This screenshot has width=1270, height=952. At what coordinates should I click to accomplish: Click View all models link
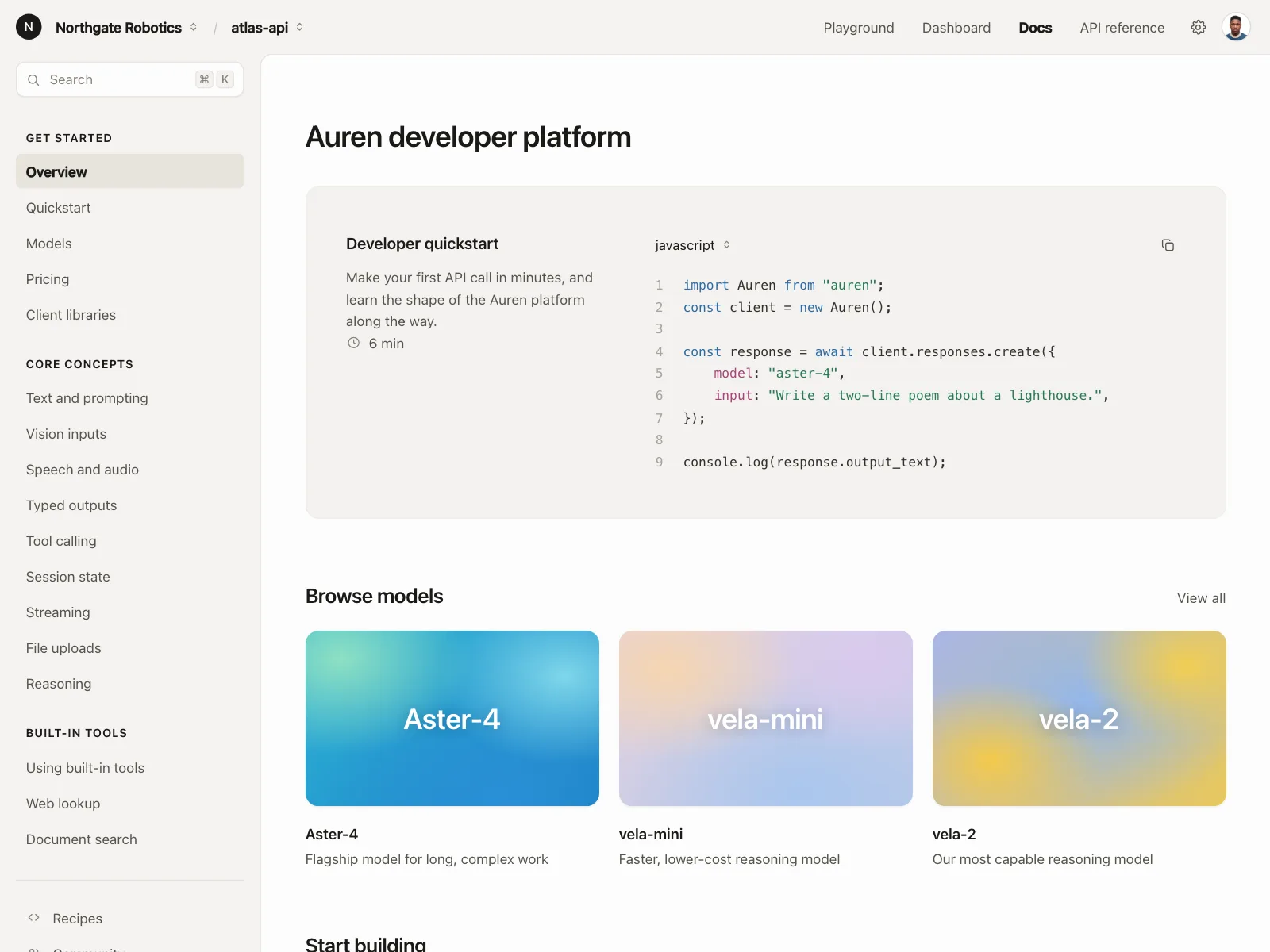(x=1201, y=598)
